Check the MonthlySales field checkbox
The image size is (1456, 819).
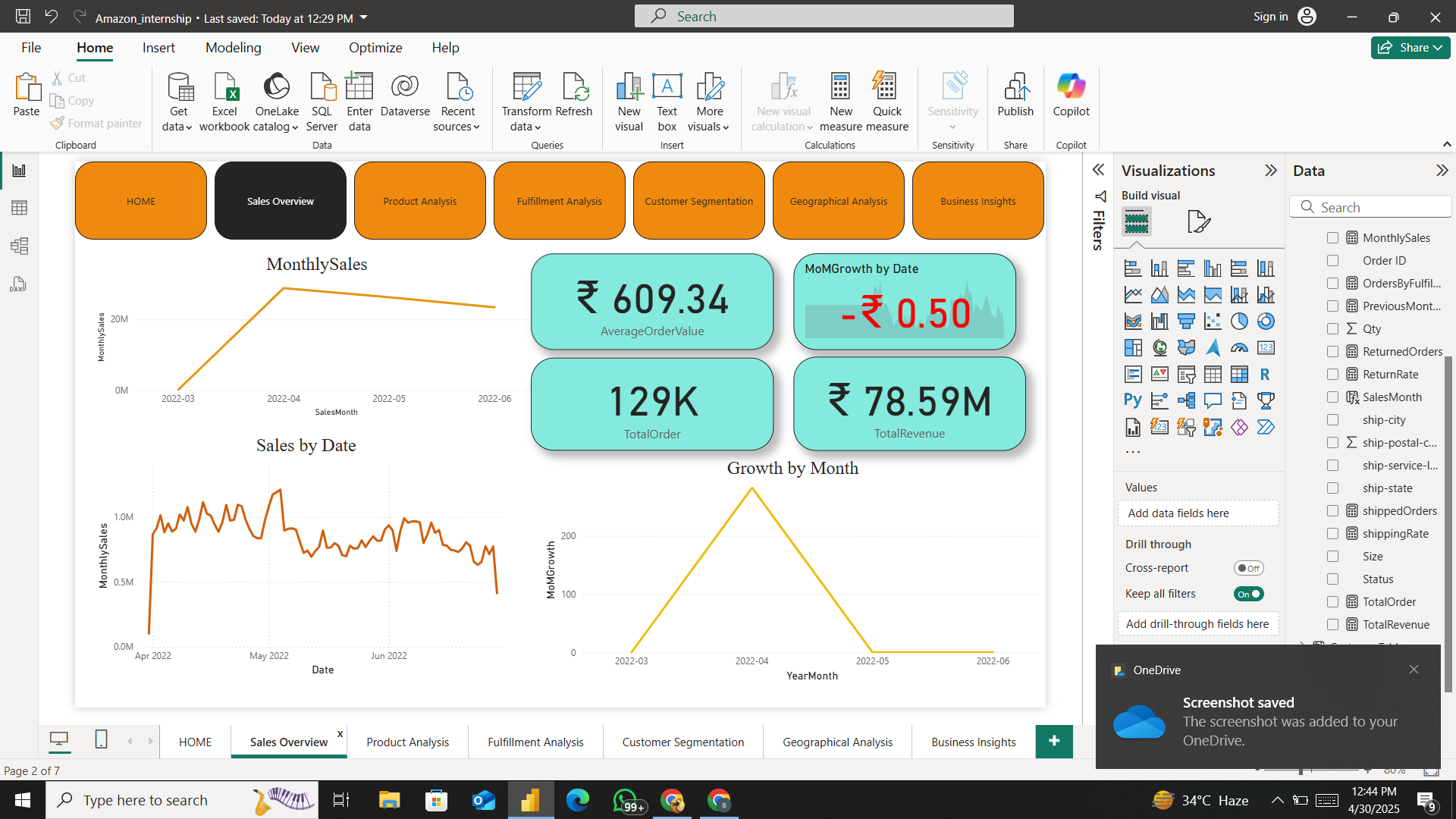point(1332,237)
